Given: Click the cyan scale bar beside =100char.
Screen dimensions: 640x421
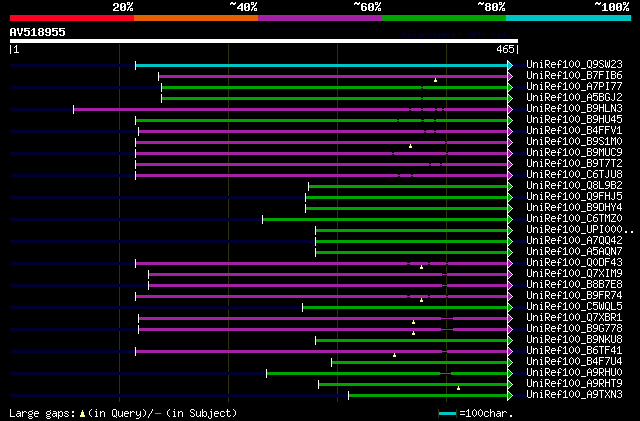Looking at the screenshot, I should [447, 414].
